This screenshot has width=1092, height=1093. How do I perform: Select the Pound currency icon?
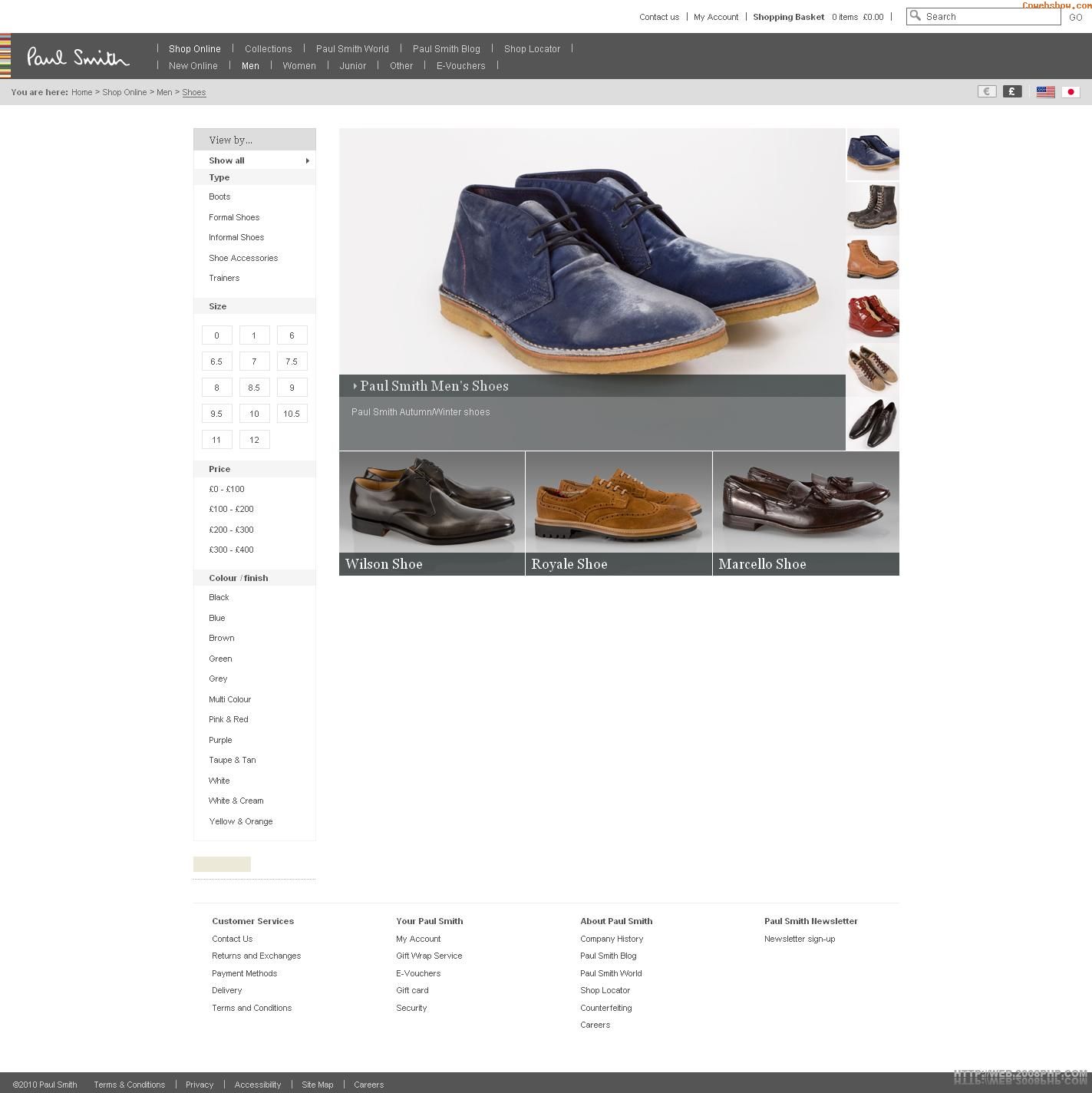[x=1012, y=91]
